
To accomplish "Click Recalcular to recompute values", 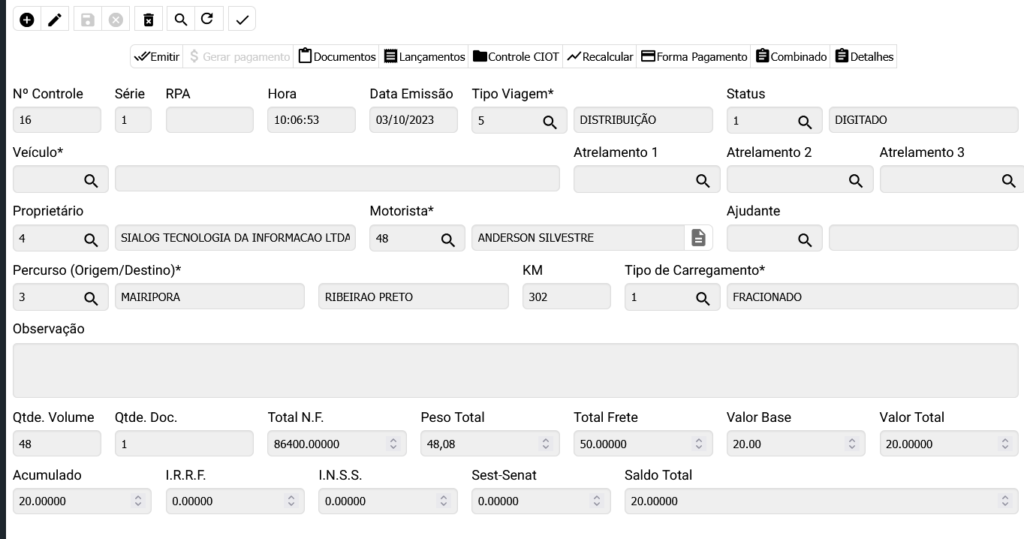I will [x=600, y=57].
